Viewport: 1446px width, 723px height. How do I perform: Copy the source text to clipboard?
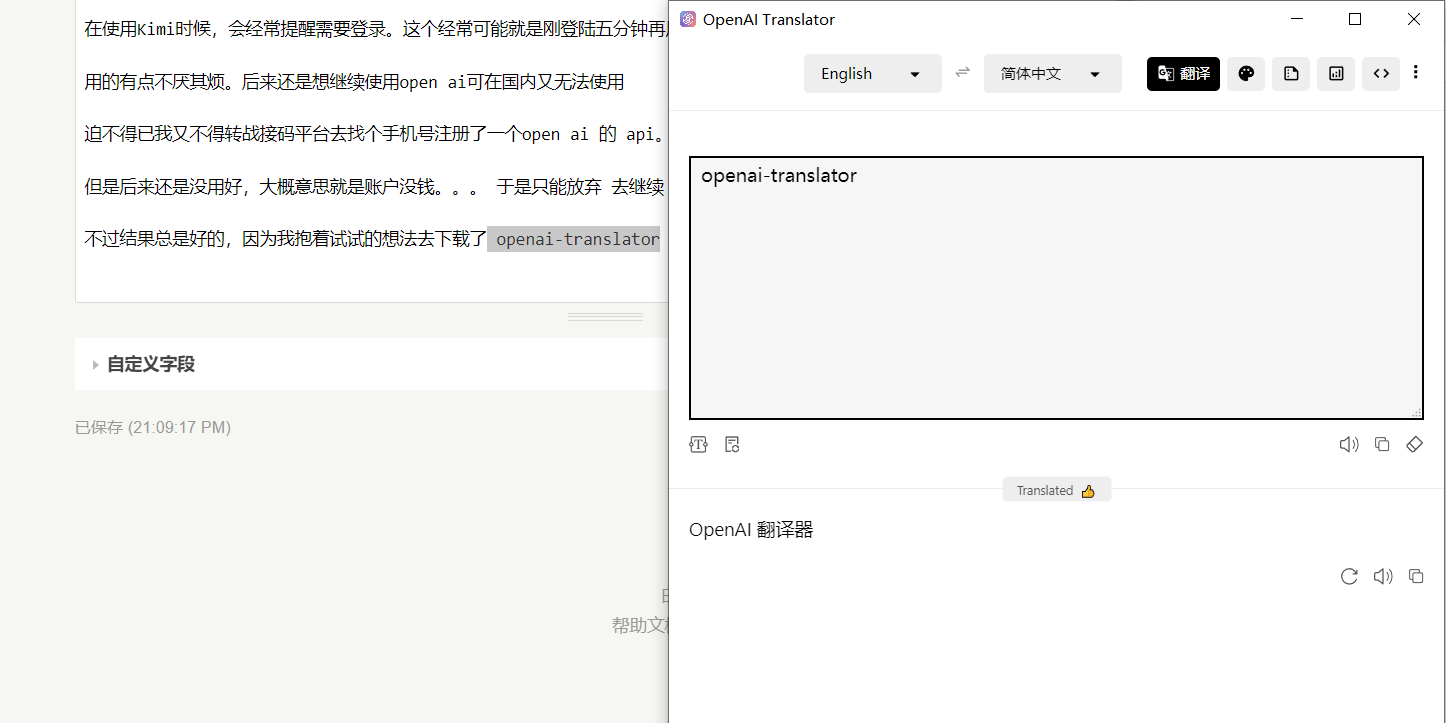coord(1382,445)
